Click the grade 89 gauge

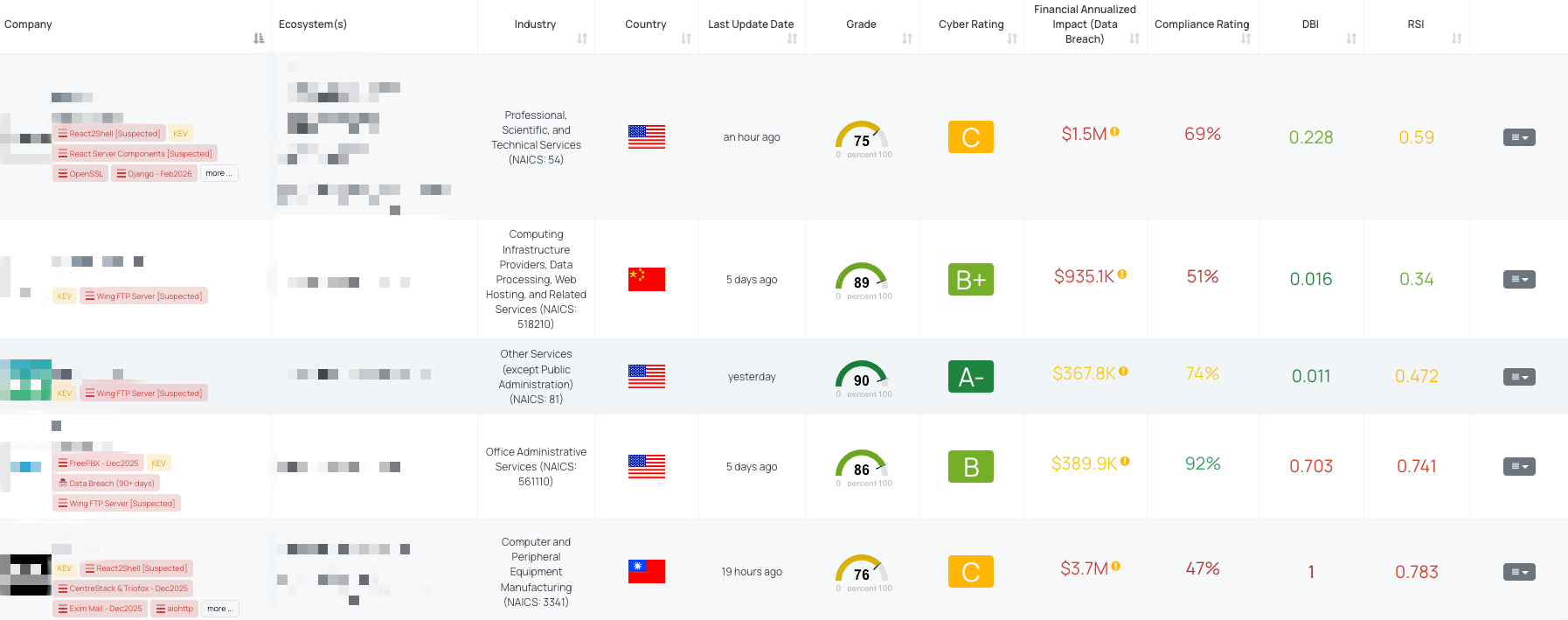click(x=861, y=279)
